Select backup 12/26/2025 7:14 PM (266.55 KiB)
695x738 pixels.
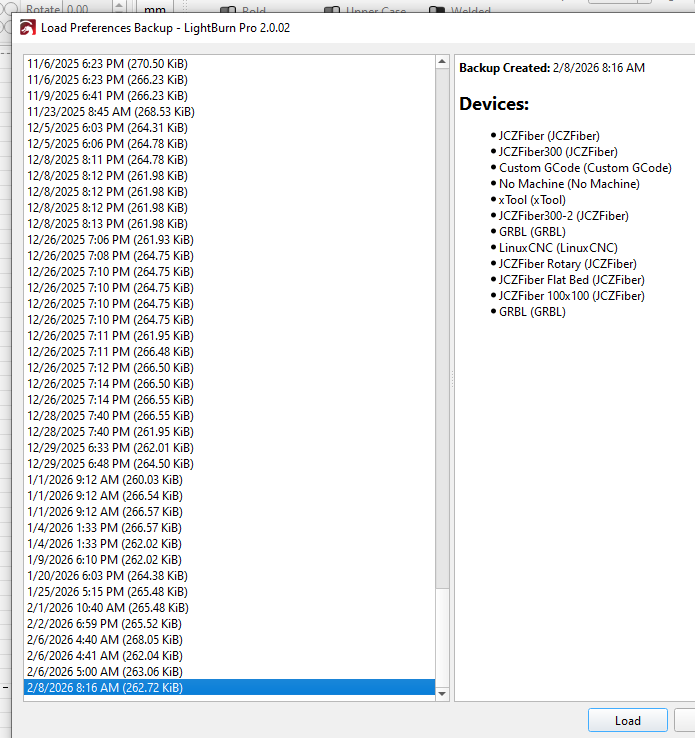[x=229, y=400]
